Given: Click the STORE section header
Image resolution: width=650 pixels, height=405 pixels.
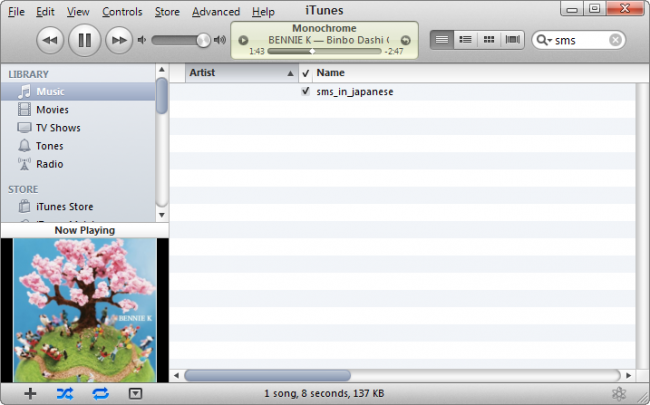Looking at the screenshot, I should click(x=23, y=189).
